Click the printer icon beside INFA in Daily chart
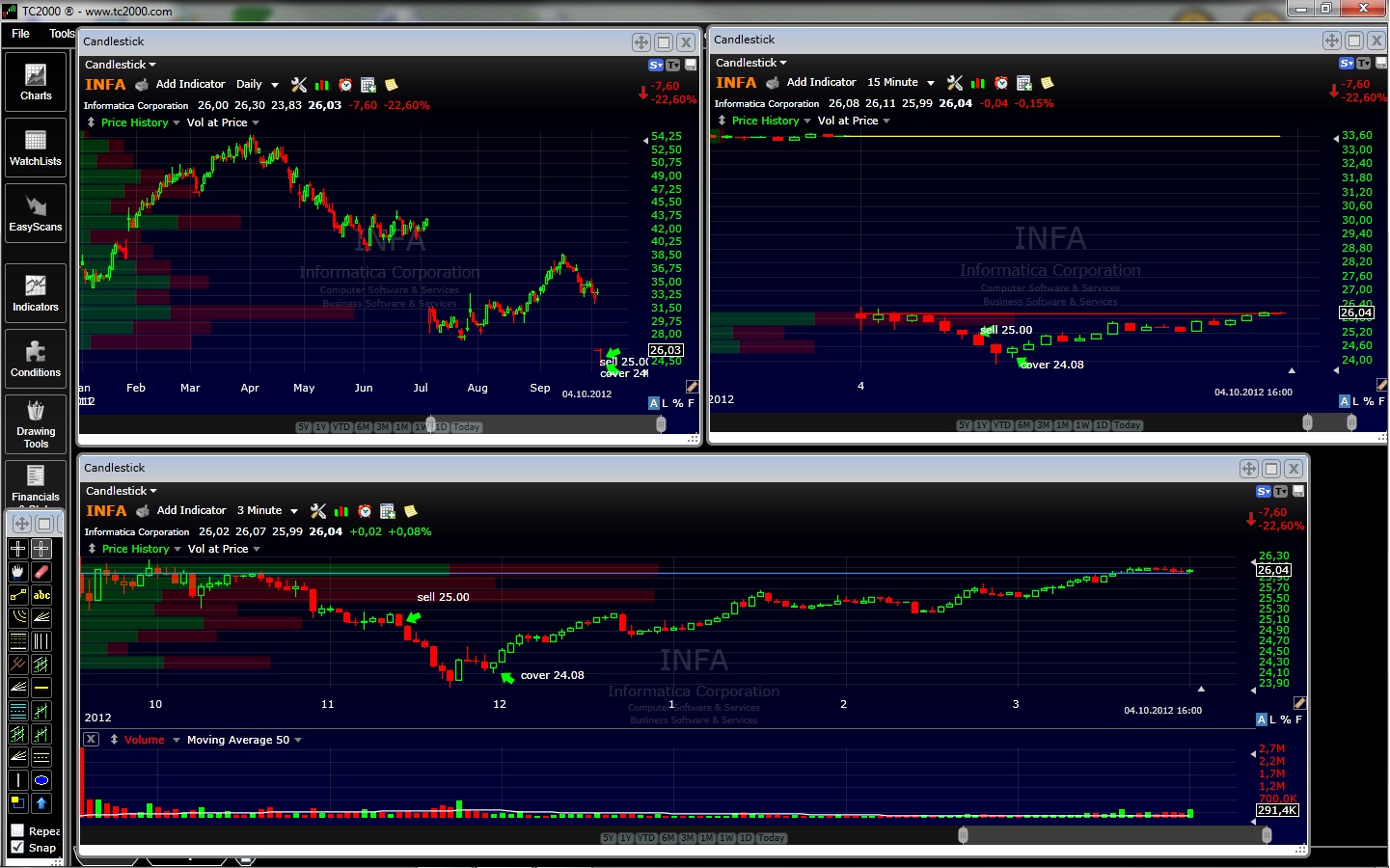The width and height of the screenshot is (1390, 868). (x=142, y=85)
